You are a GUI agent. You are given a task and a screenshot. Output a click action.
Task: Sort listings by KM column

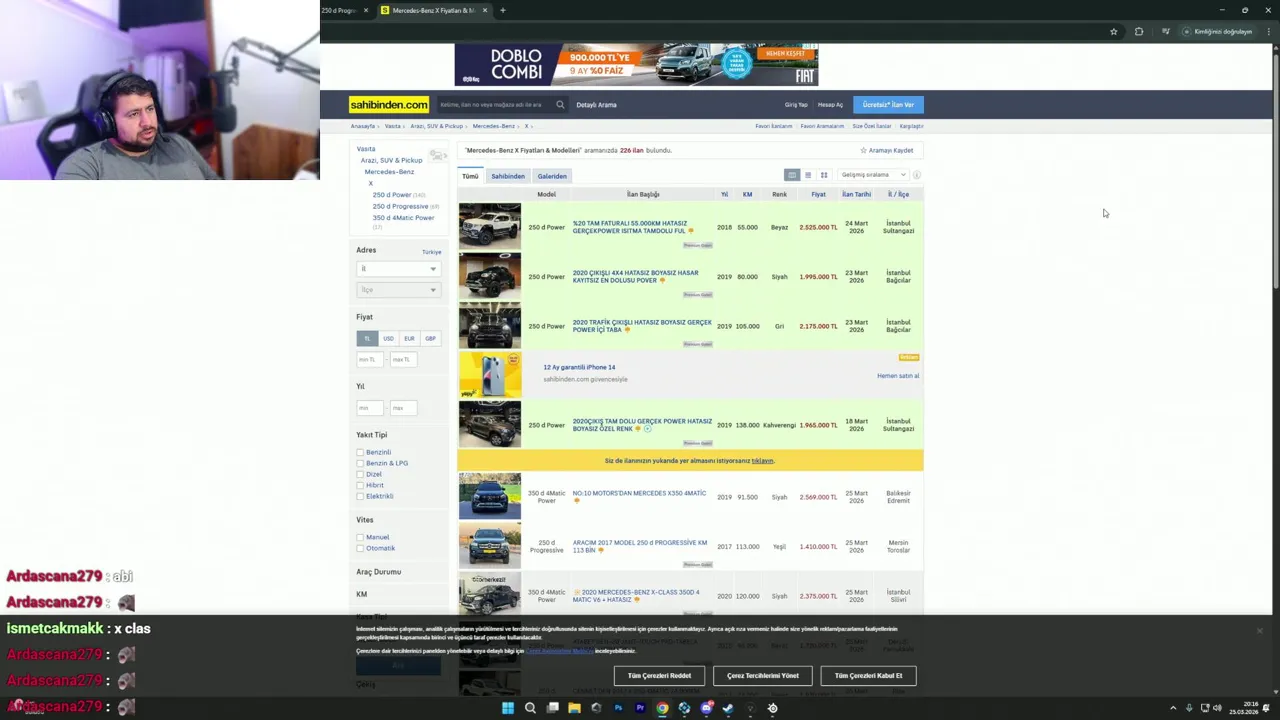tap(747, 194)
